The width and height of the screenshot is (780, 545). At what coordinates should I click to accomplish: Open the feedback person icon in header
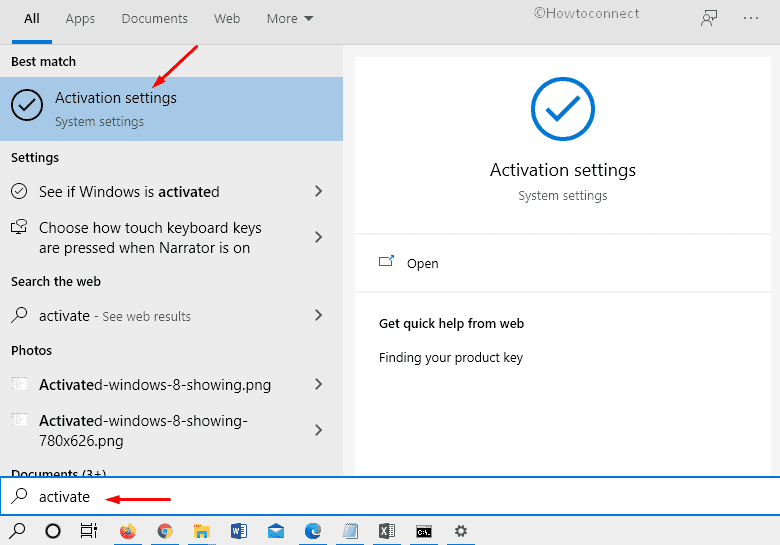[x=709, y=18]
